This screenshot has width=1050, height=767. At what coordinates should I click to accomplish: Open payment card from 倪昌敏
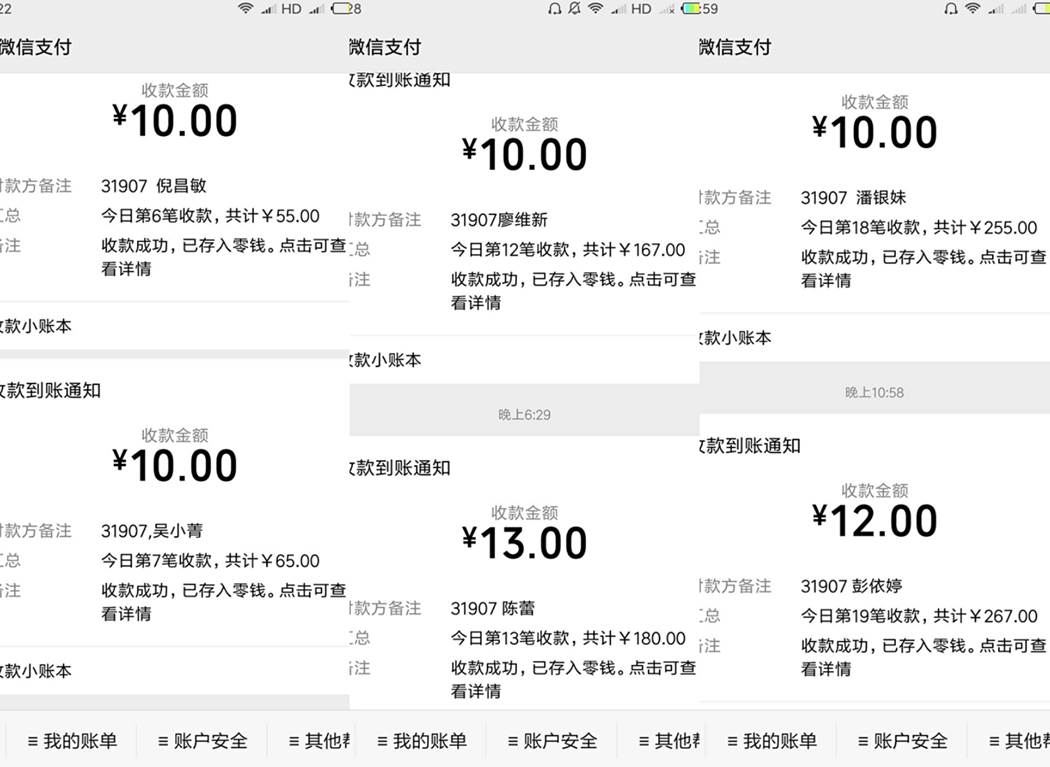coord(174,188)
